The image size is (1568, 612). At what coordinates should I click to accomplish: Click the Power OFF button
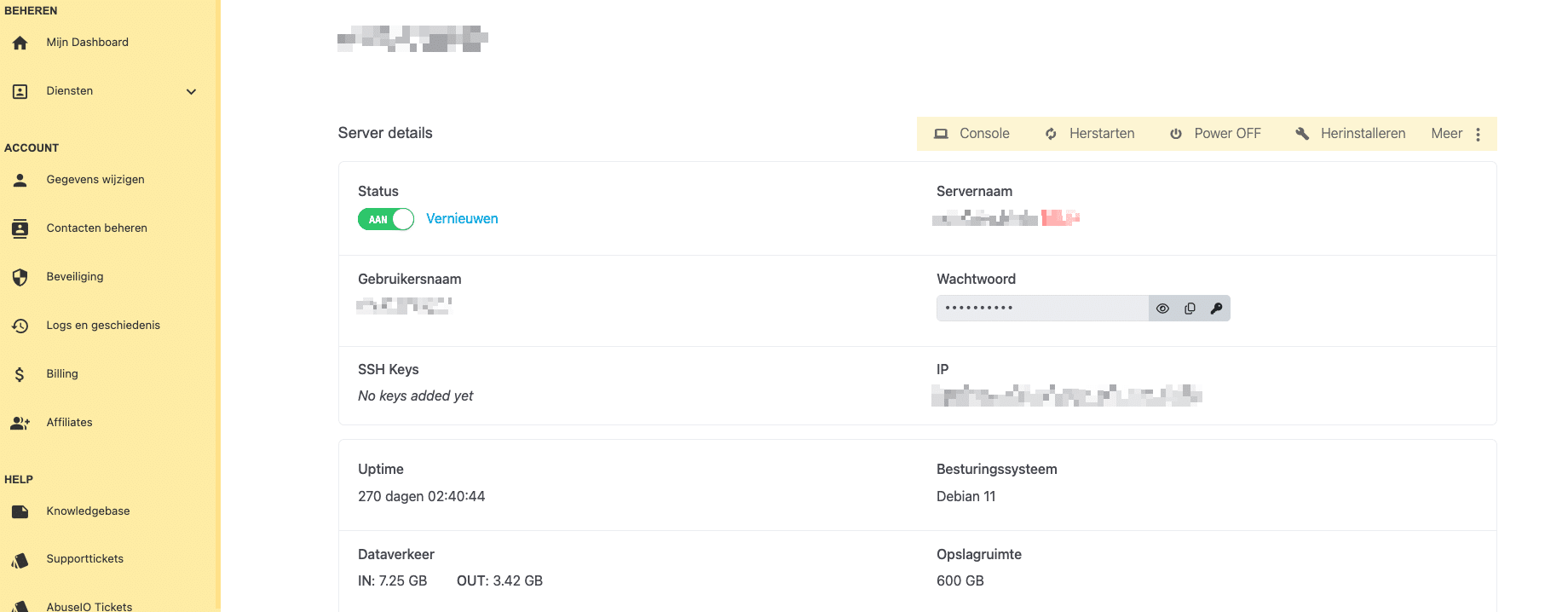1215,134
